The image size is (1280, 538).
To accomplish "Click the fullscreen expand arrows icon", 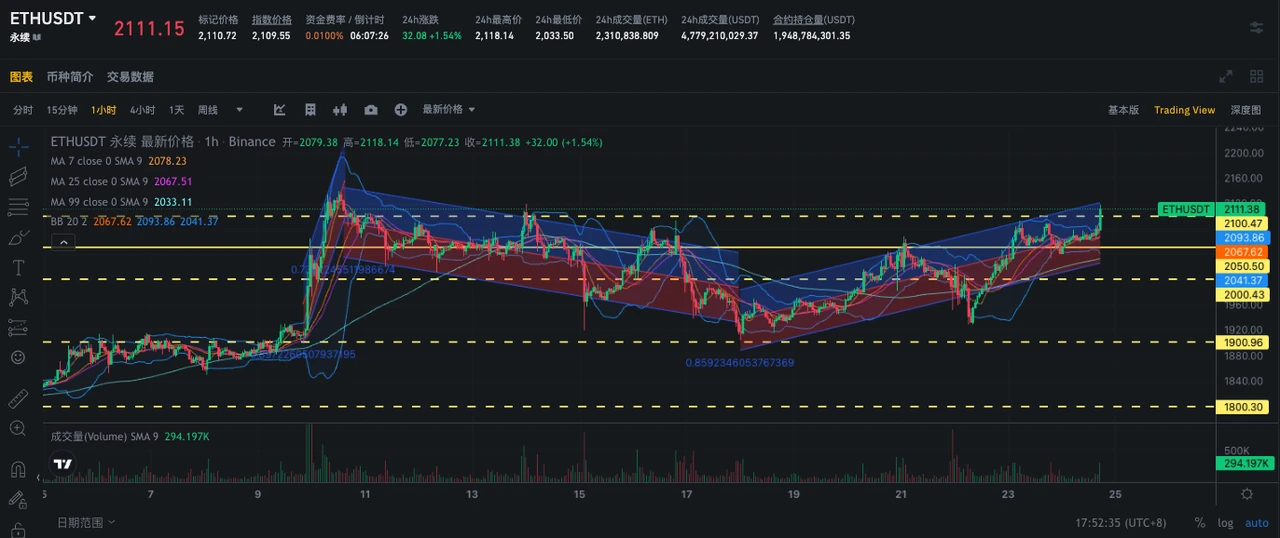I will click(x=1226, y=77).
